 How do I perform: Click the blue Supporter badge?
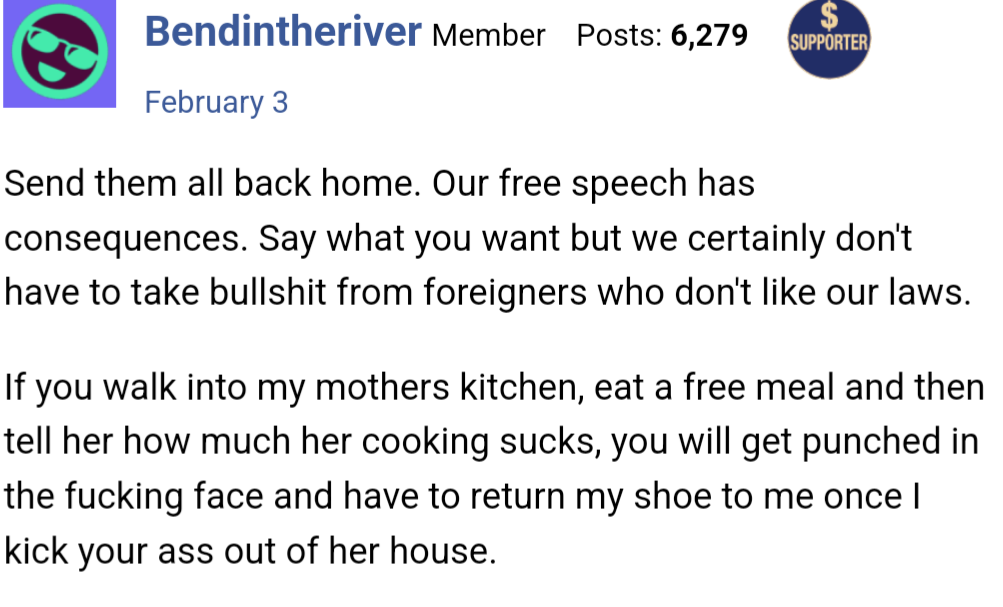click(x=828, y=42)
